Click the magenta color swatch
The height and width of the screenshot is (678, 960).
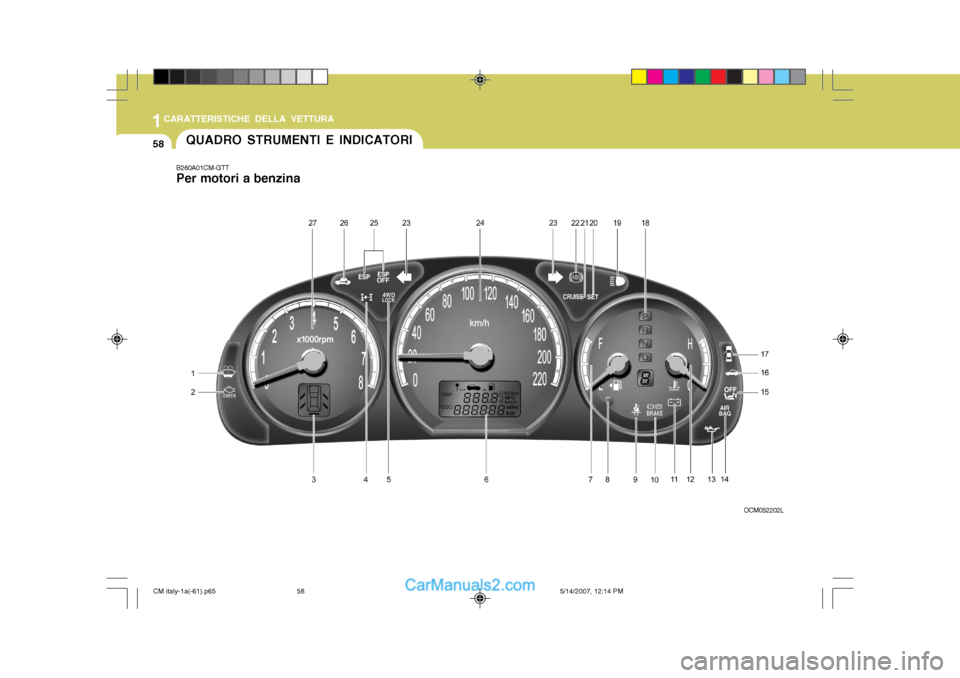(x=655, y=77)
